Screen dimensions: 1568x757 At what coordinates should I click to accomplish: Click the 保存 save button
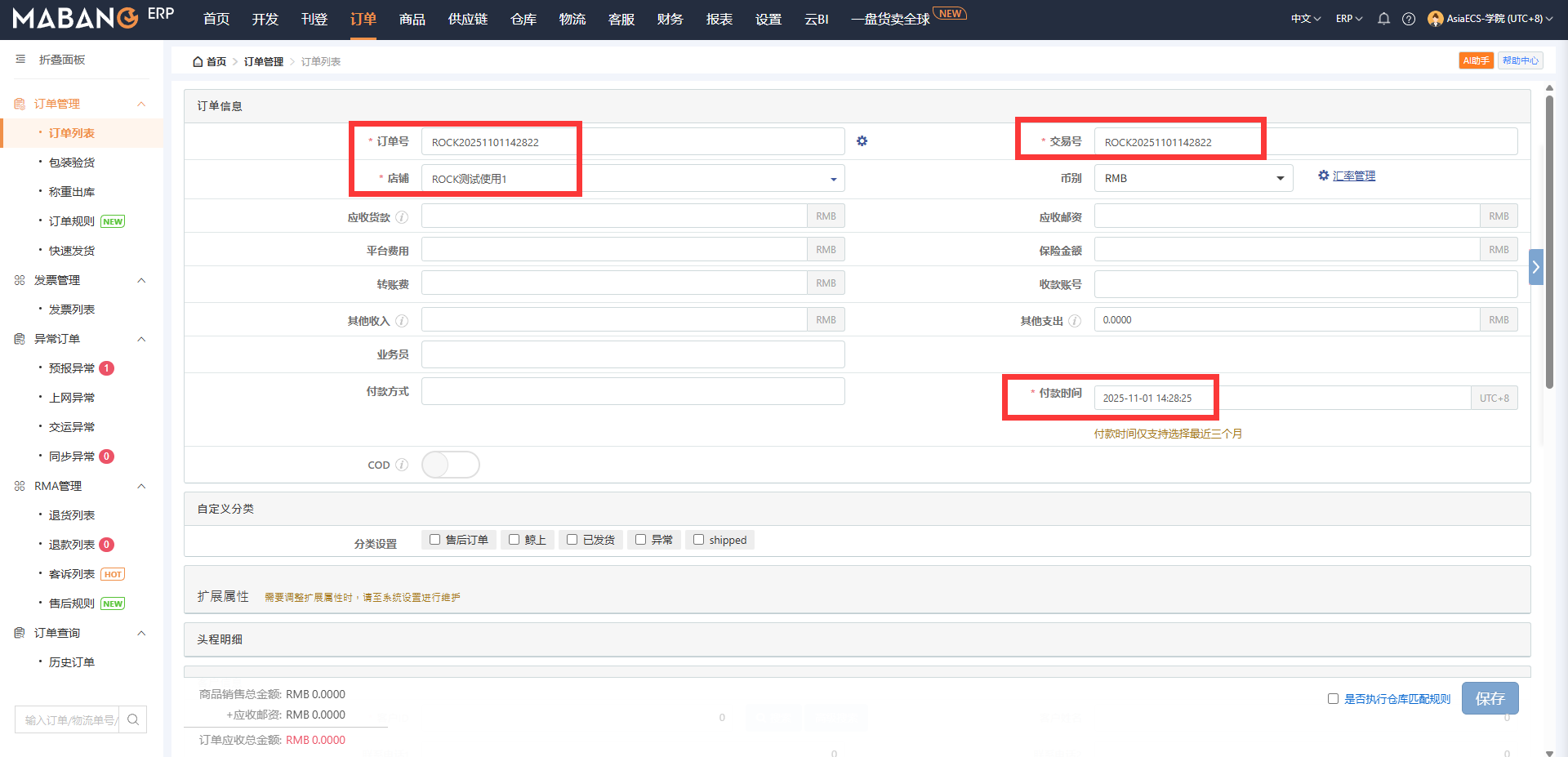(x=1490, y=698)
